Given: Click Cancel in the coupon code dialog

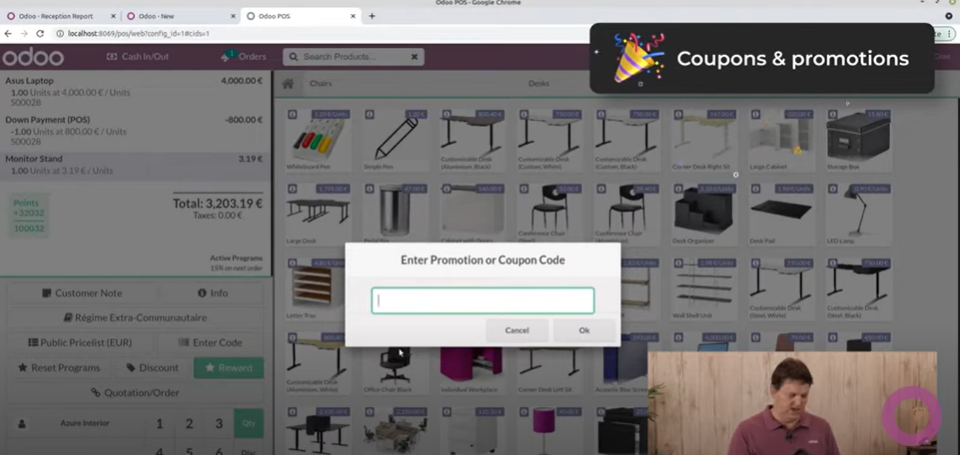Looking at the screenshot, I should (x=517, y=330).
